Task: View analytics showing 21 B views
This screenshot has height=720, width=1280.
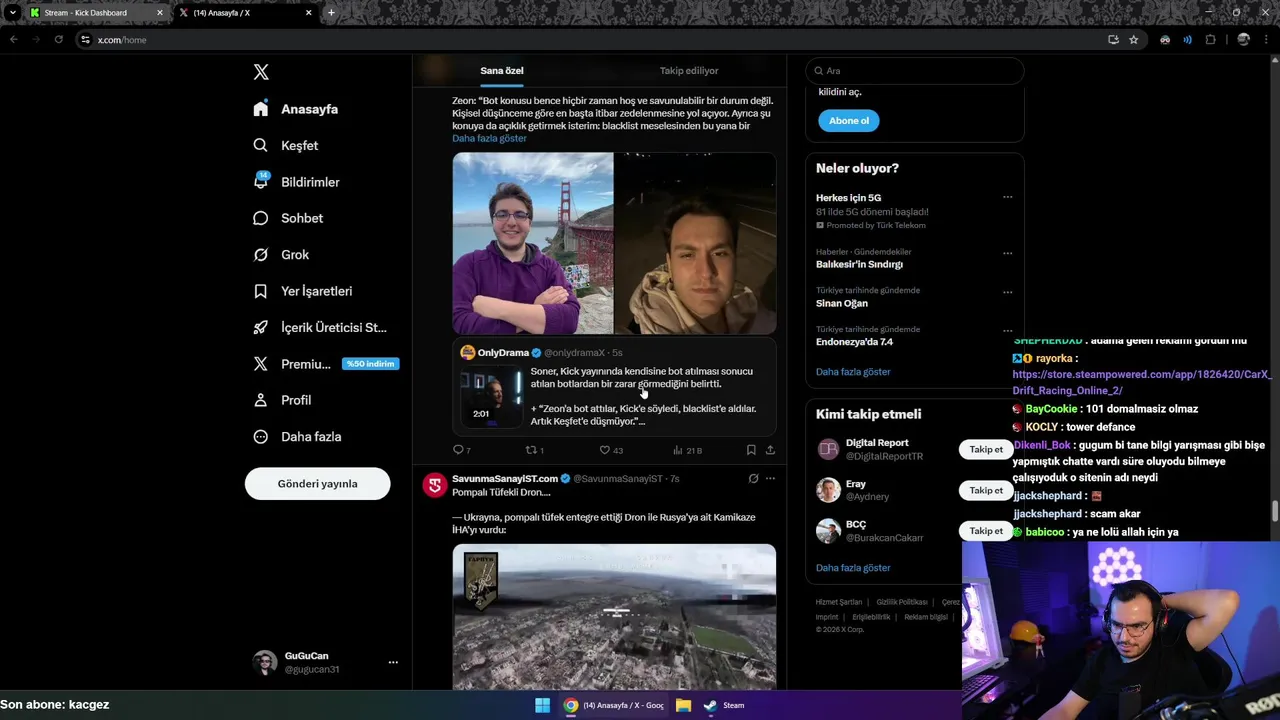Action: [687, 450]
